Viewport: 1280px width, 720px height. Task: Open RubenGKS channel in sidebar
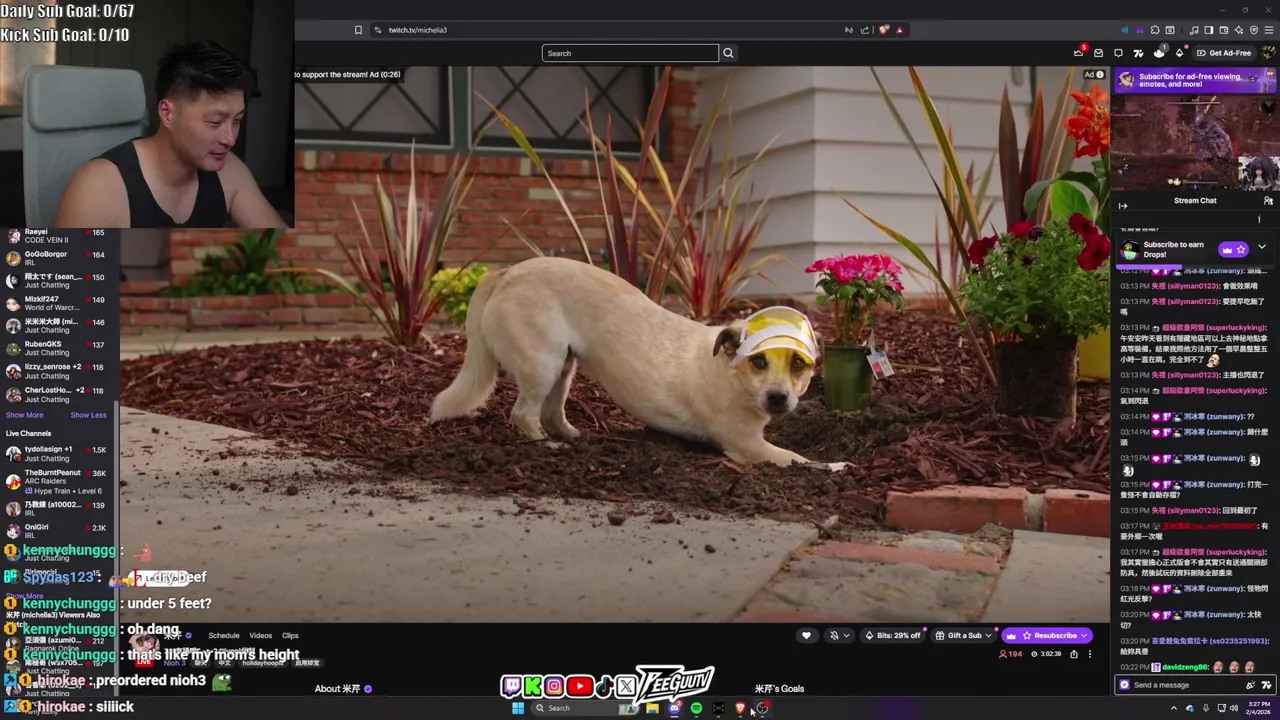57,348
